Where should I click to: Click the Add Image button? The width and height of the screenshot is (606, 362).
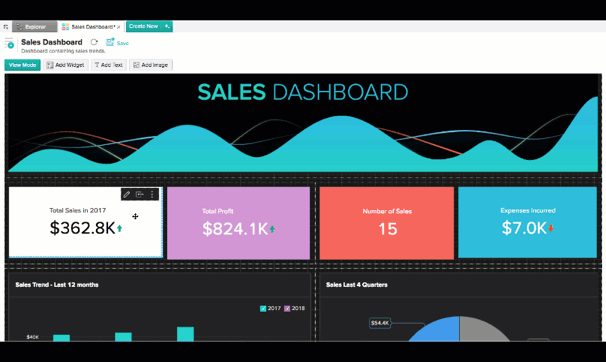click(x=151, y=65)
